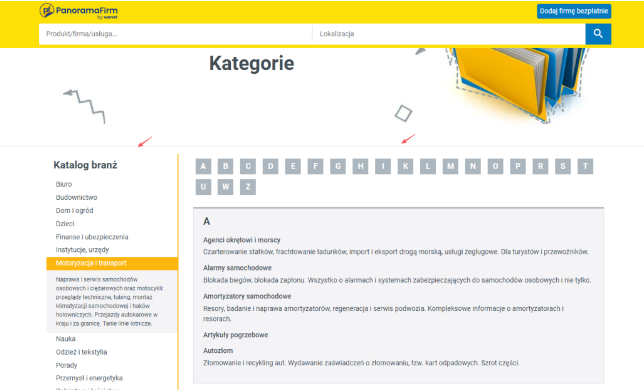Select letter U in the alphabet index
644x390 pixels.
click(203, 187)
